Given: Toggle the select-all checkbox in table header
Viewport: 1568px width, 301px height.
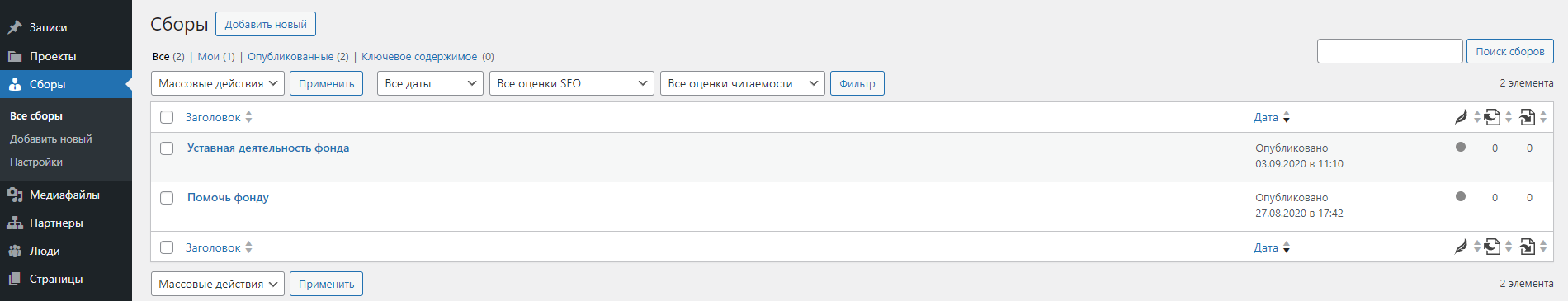Looking at the screenshot, I should coord(167,117).
